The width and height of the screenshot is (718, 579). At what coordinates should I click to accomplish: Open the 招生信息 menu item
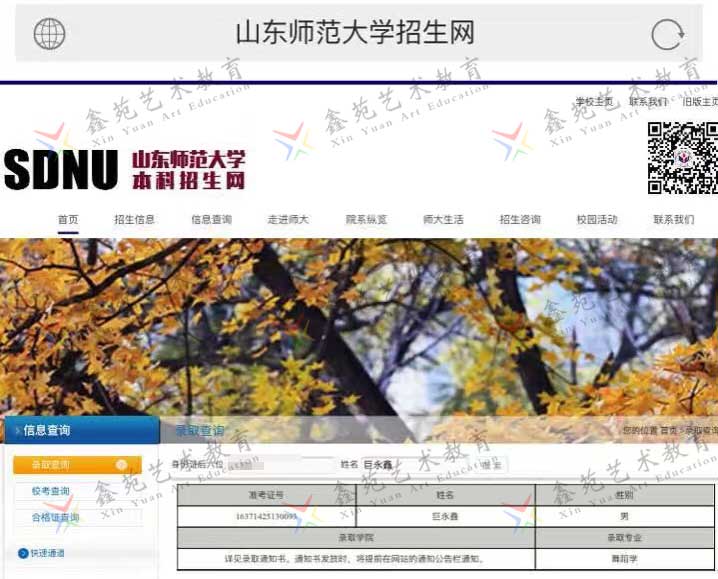tap(134, 220)
